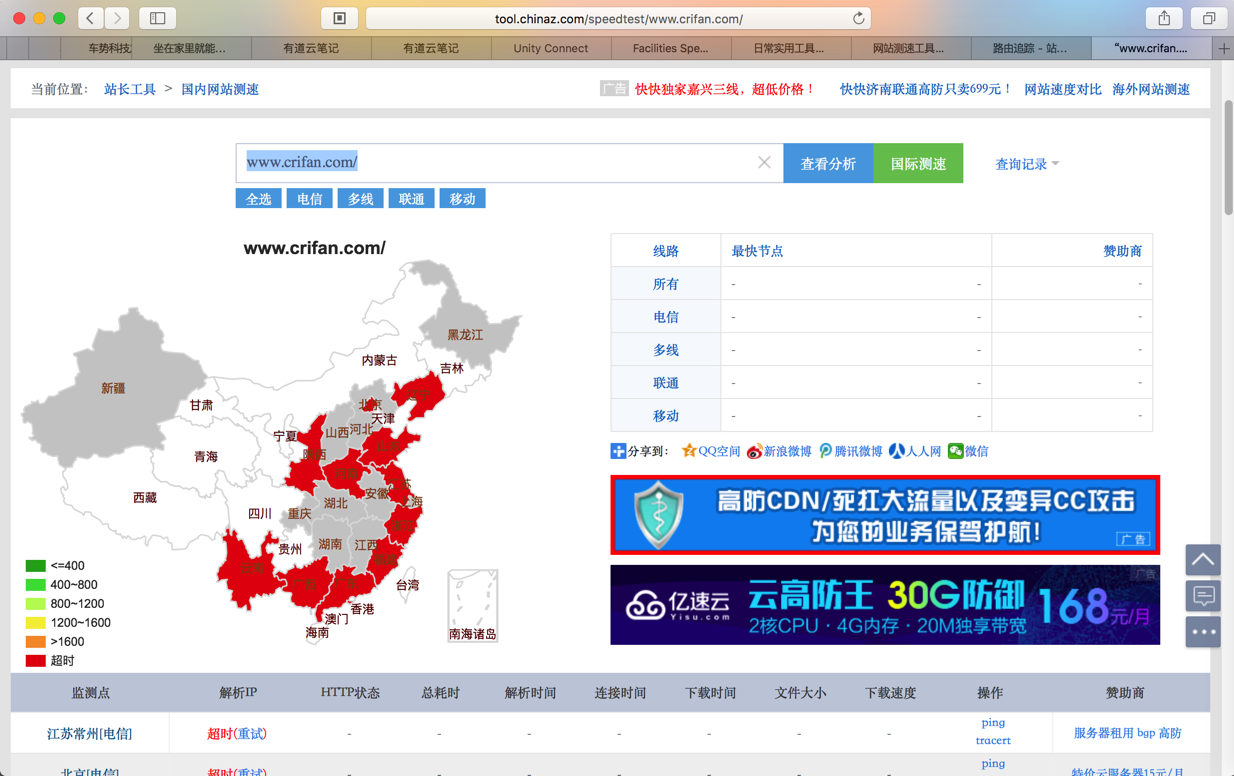
Task: Click the Safari address bar
Action: point(618,18)
